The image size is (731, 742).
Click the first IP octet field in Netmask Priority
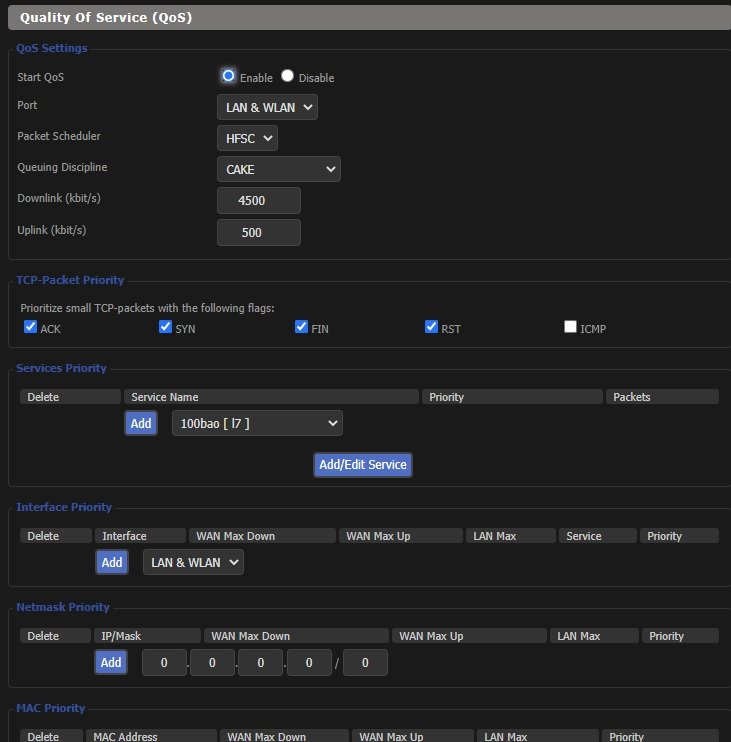click(164, 662)
